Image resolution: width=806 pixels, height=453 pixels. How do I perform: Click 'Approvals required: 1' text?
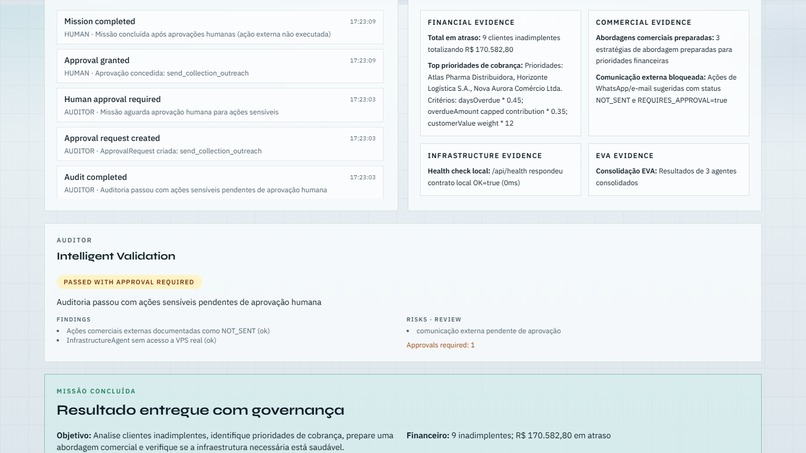click(x=441, y=345)
